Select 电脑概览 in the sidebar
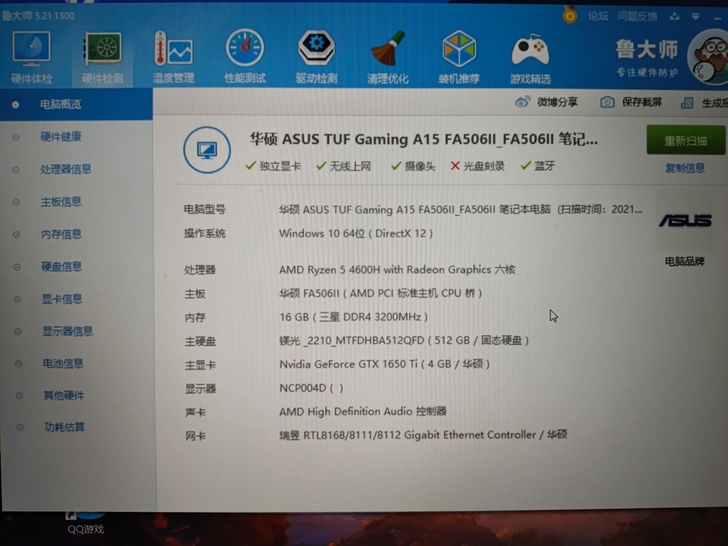Viewport: 728px width, 546px height. 76,104
